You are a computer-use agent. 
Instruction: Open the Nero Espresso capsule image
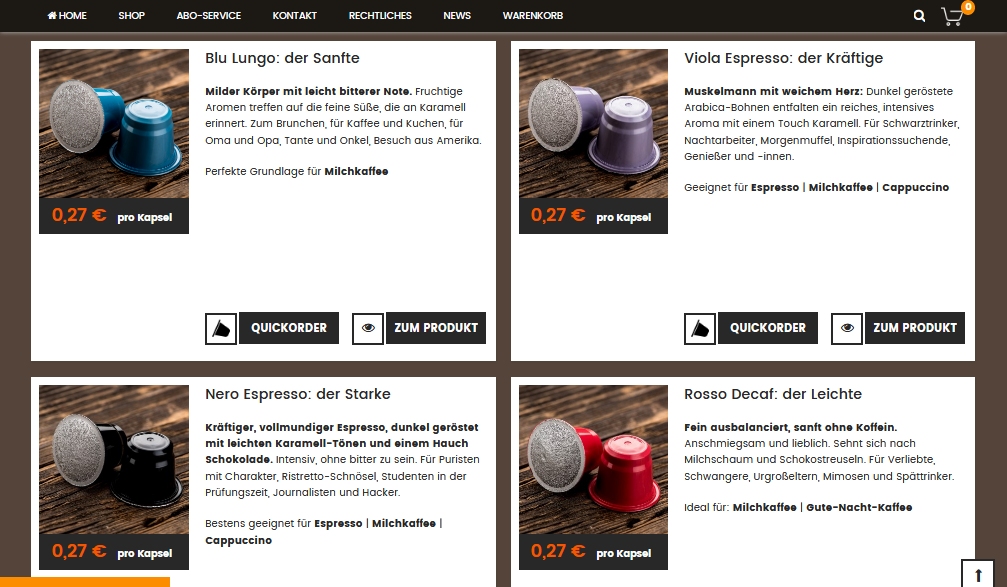point(114,459)
